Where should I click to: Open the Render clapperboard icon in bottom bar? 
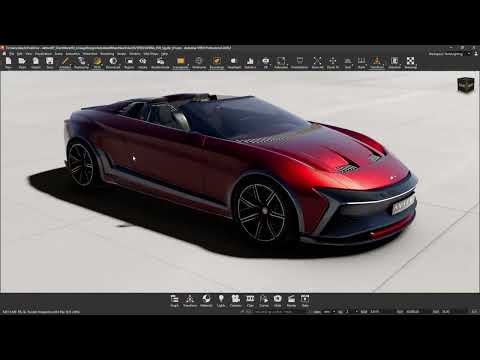(x=291, y=299)
